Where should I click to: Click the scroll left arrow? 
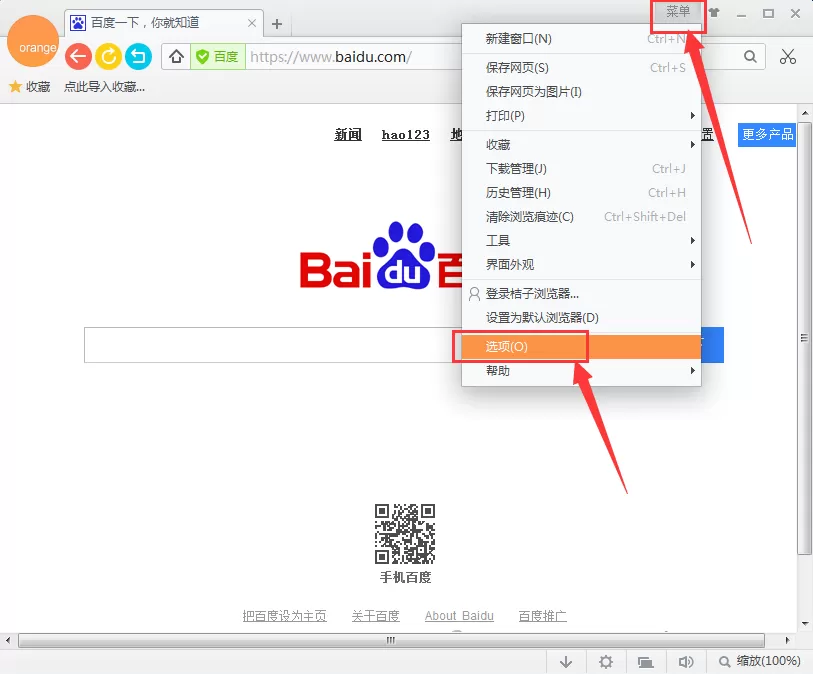pos(8,640)
